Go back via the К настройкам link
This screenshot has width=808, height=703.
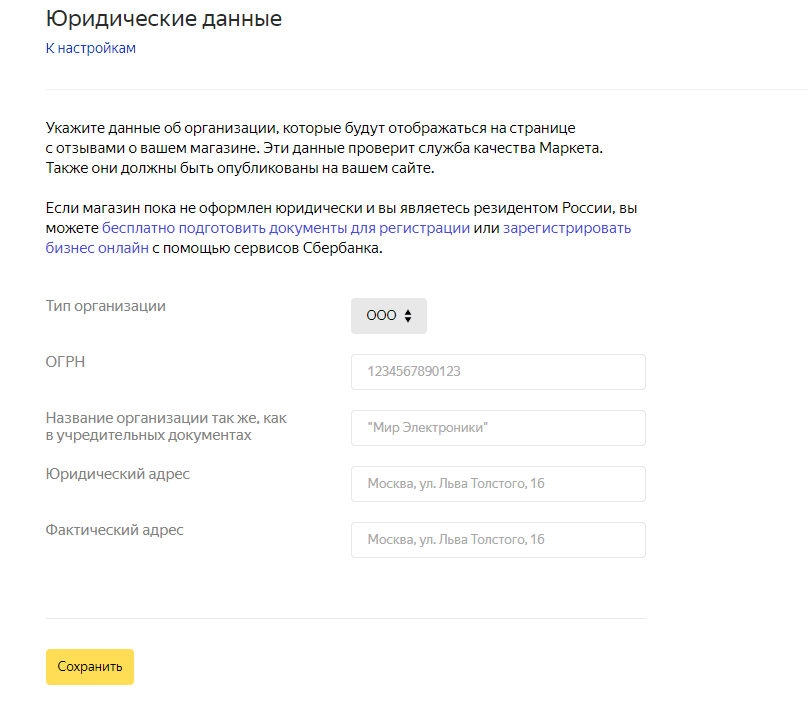(90, 48)
